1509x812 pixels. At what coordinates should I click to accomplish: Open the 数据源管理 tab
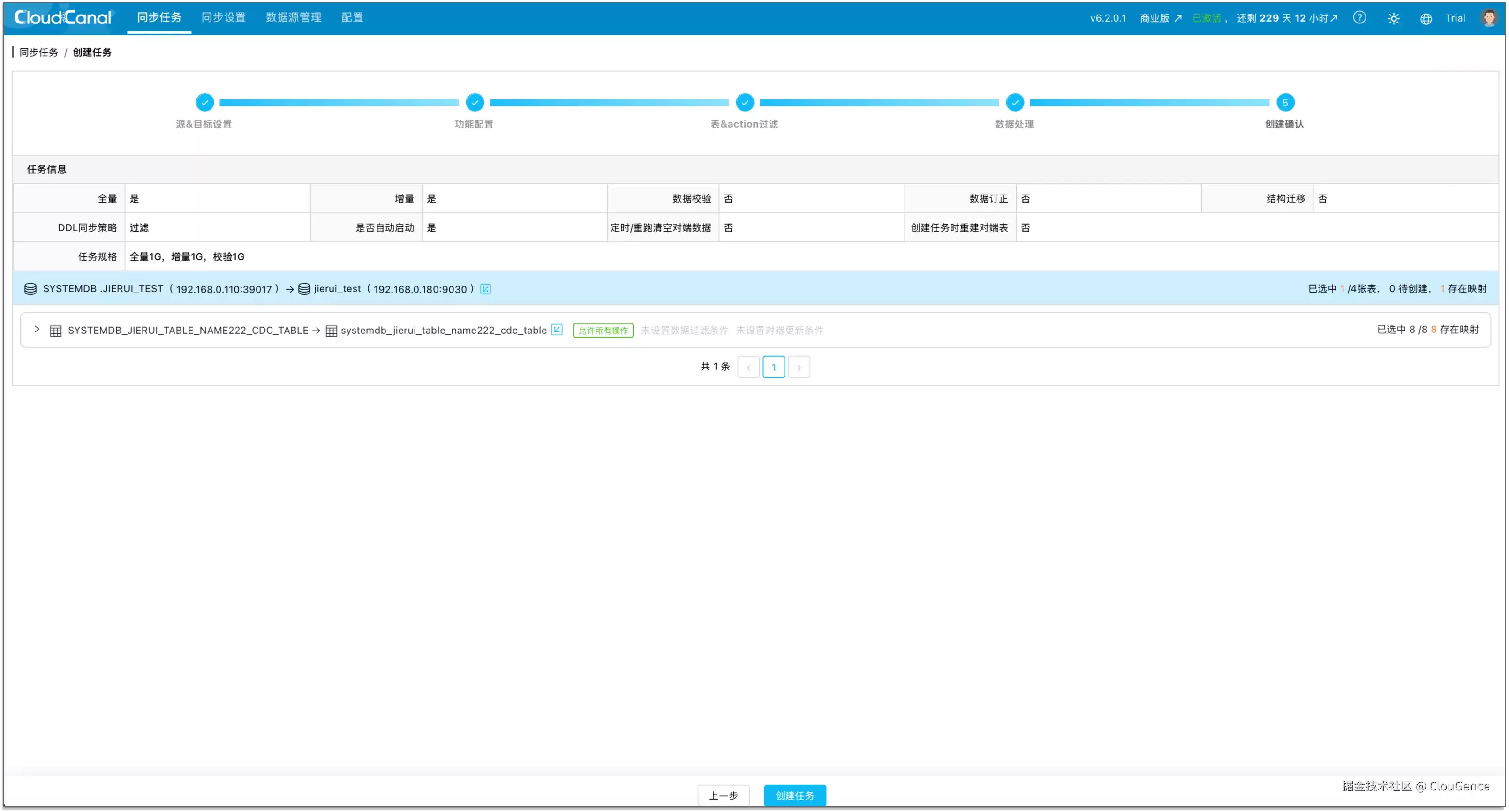tap(294, 17)
